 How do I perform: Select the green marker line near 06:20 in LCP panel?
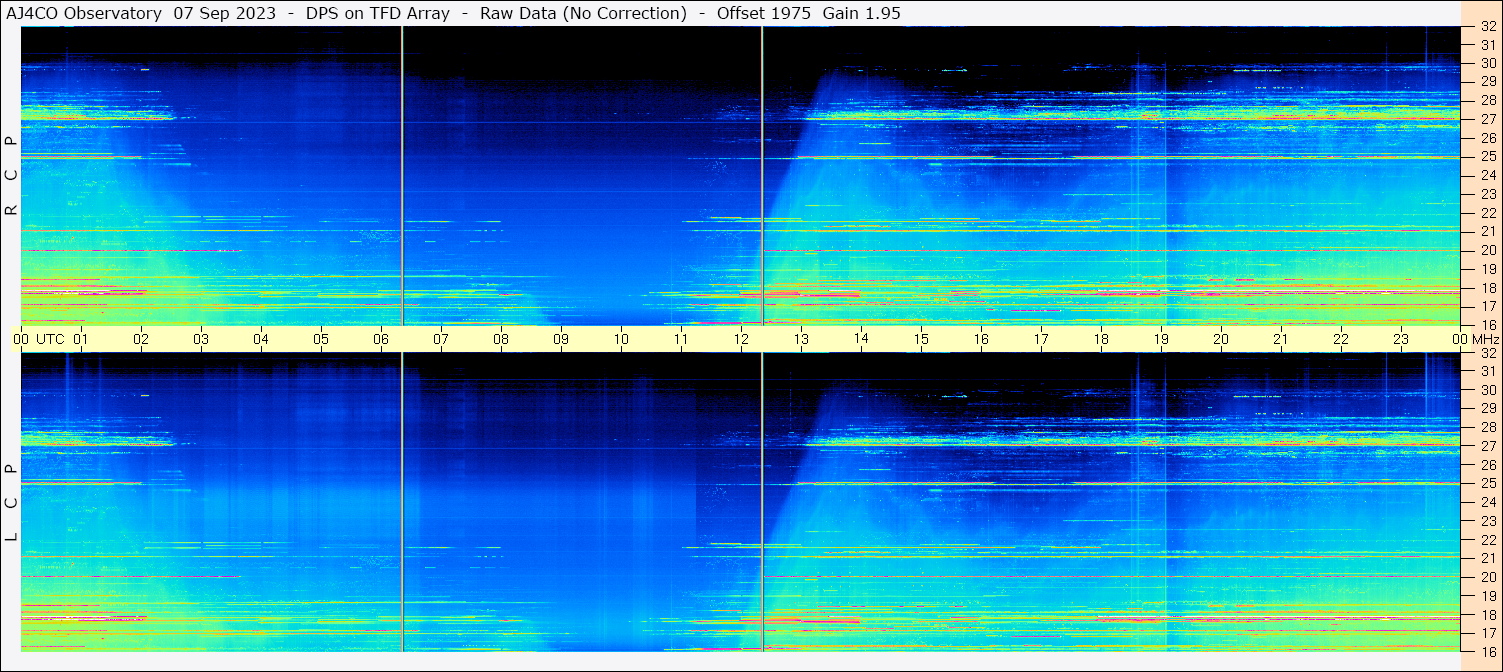[402, 502]
